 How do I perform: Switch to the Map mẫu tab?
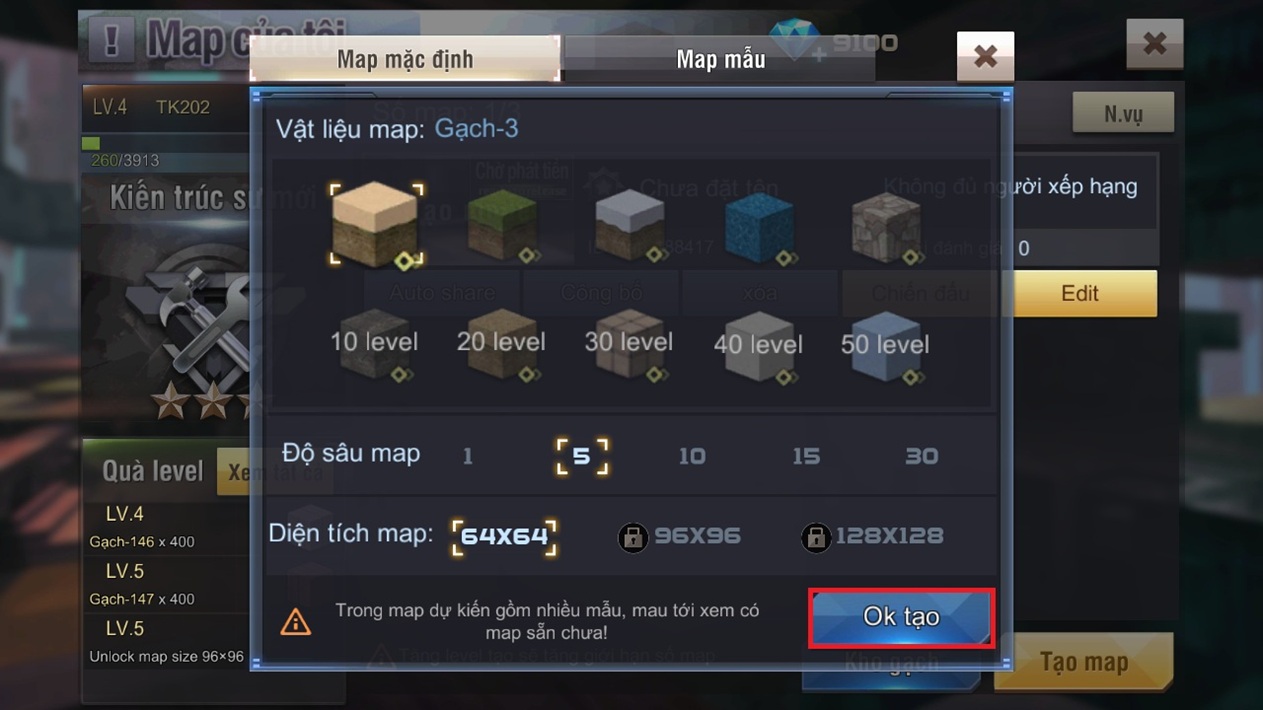point(720,59)
